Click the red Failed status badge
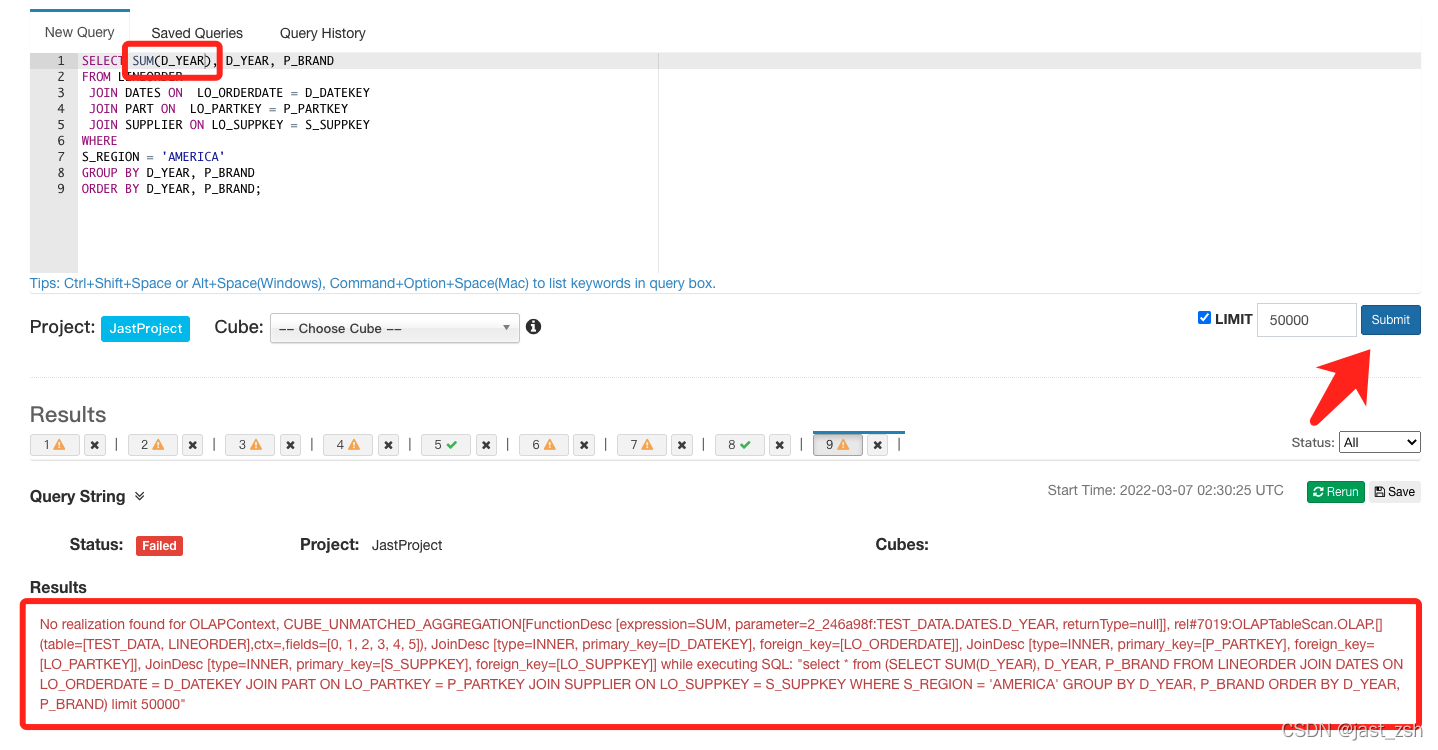This screenshot has height=750, width=1438. coord(159,545)
